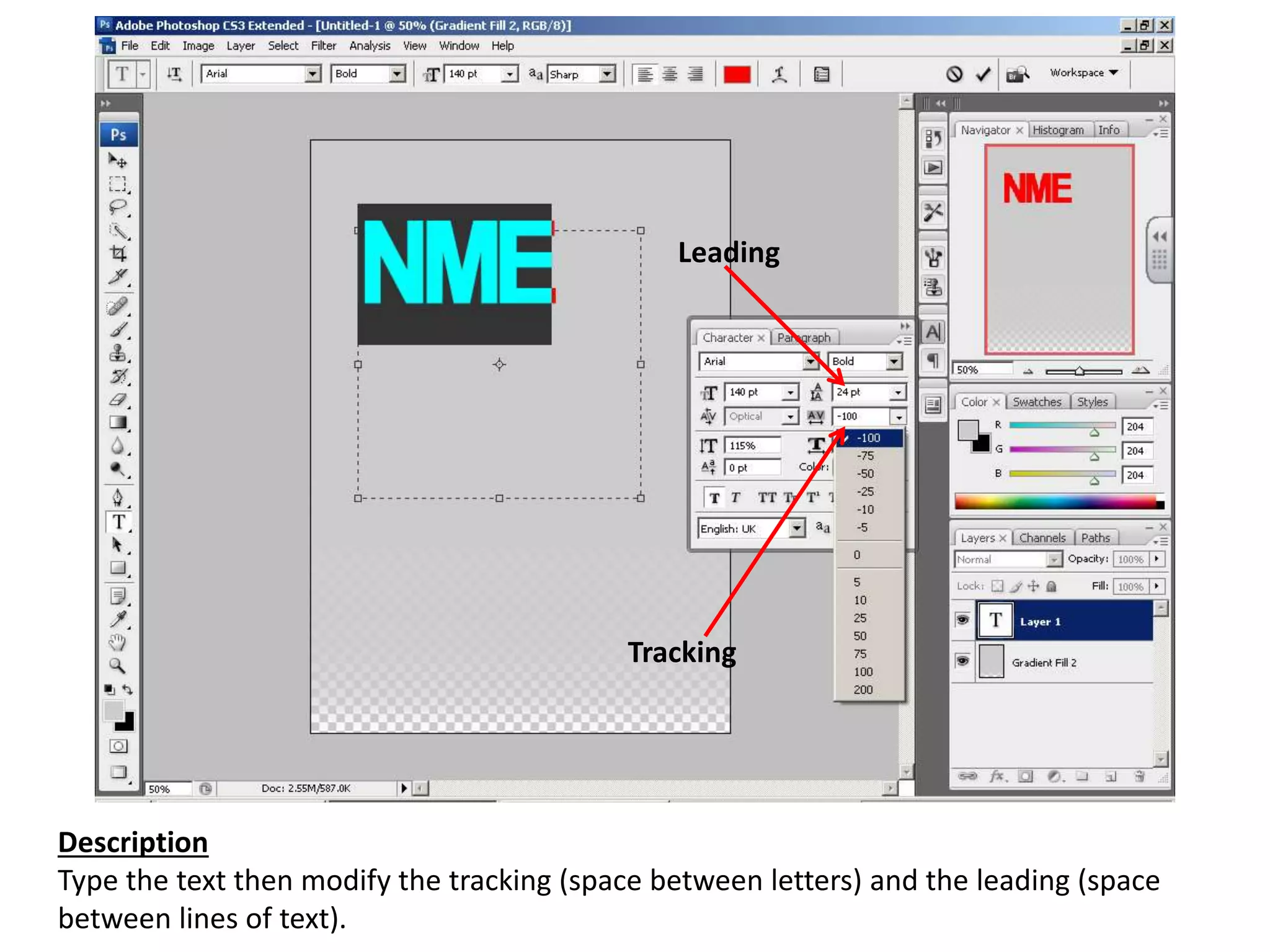Commit current text edits with checkmark
The height and width of the screenshot is (952, 1270).
[x=983, y=74]
